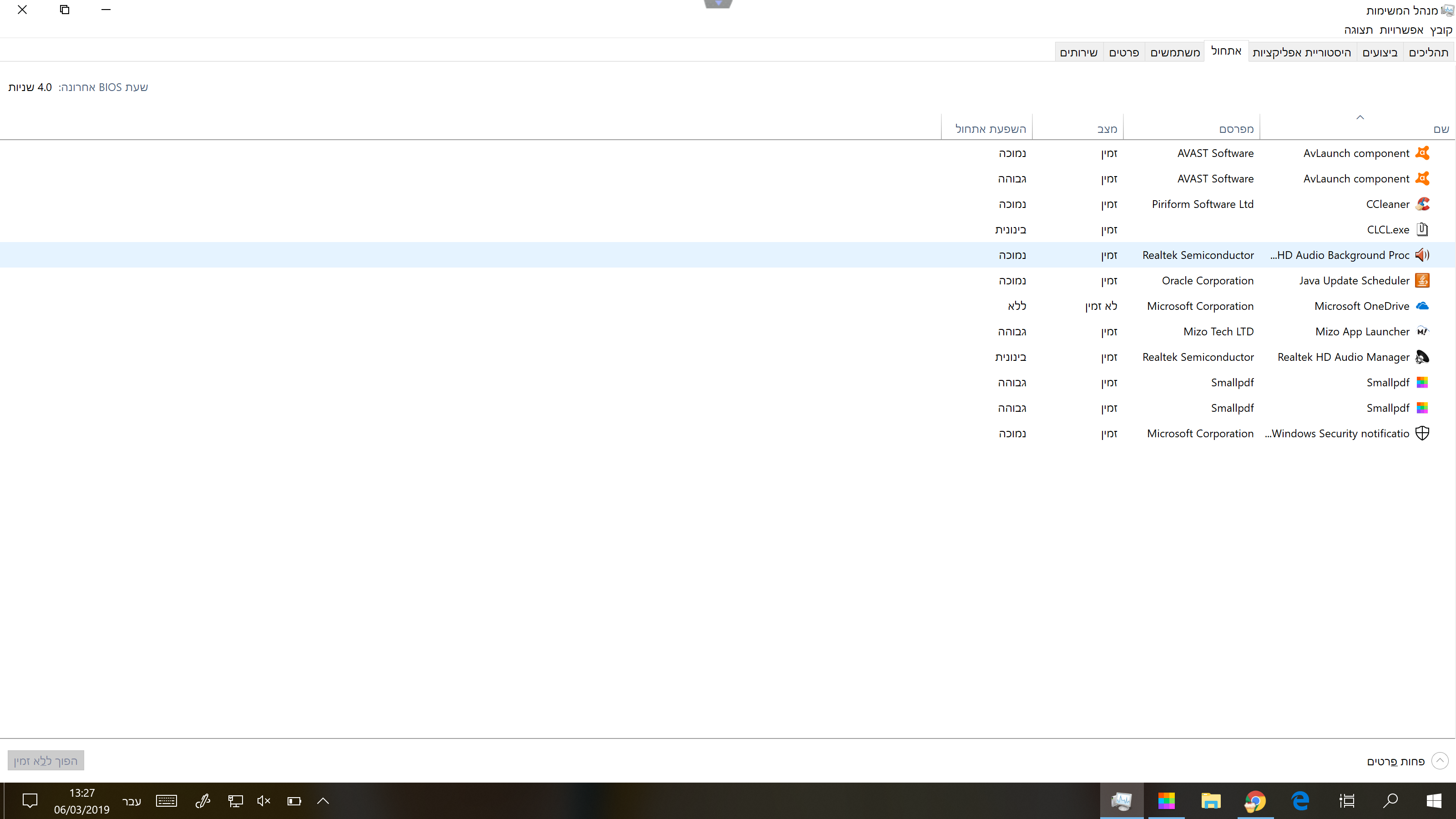Click the Java Update Scheduler icon
The height and width of the screenshot is (819, 1456).
(x=1422, y=280)
